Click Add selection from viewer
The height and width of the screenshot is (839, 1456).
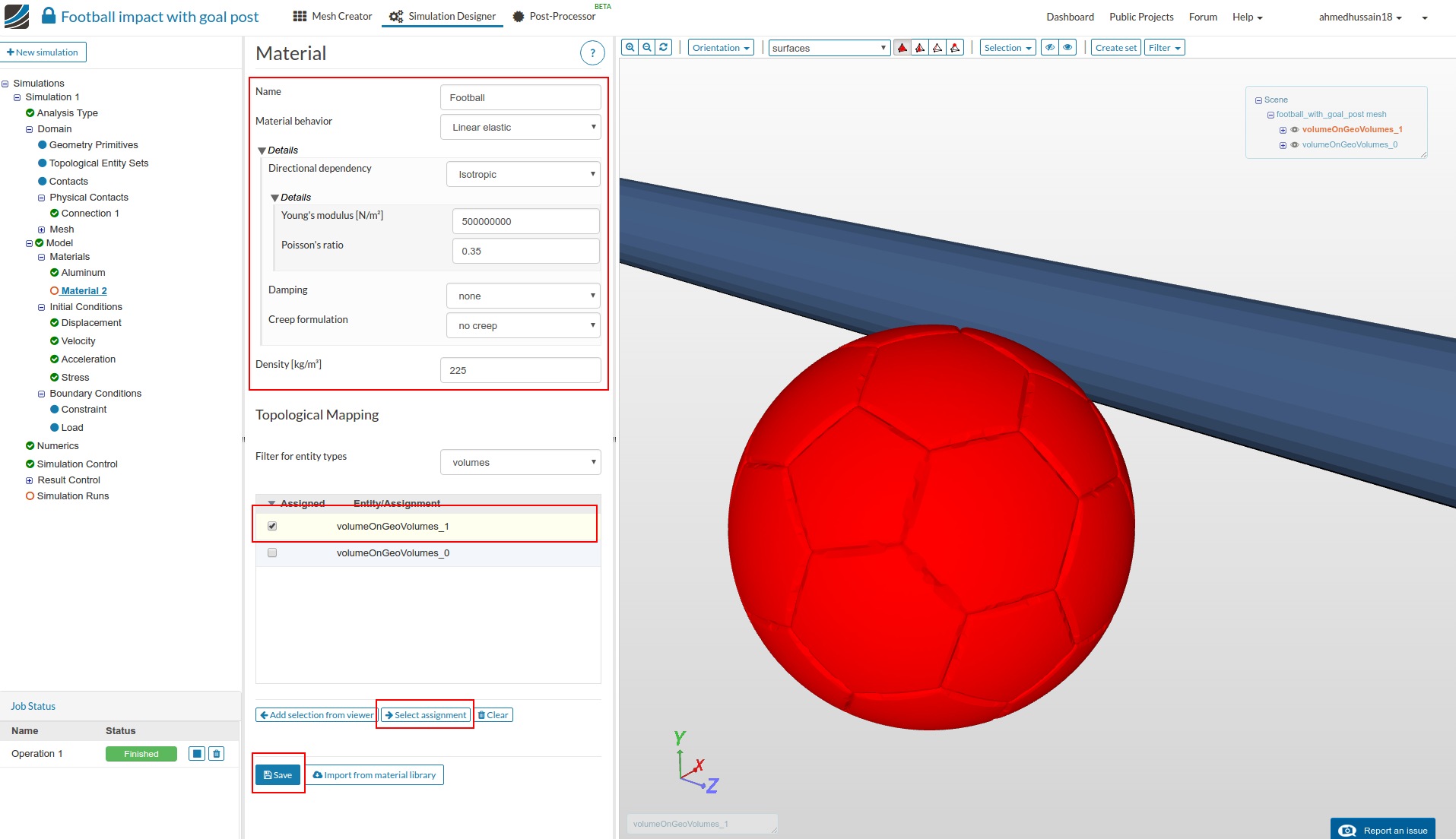pos(316,715)
